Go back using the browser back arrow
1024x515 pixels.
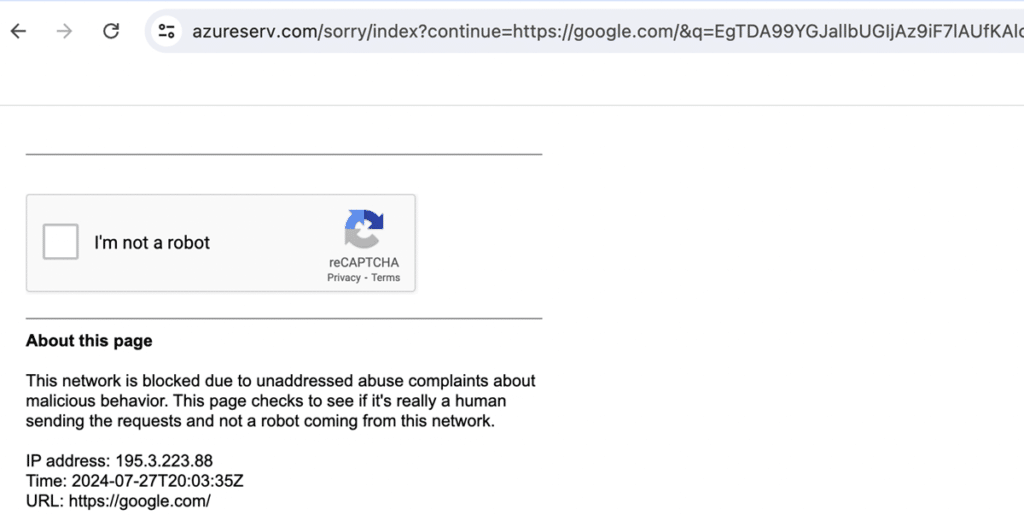(x=18, y=31)
